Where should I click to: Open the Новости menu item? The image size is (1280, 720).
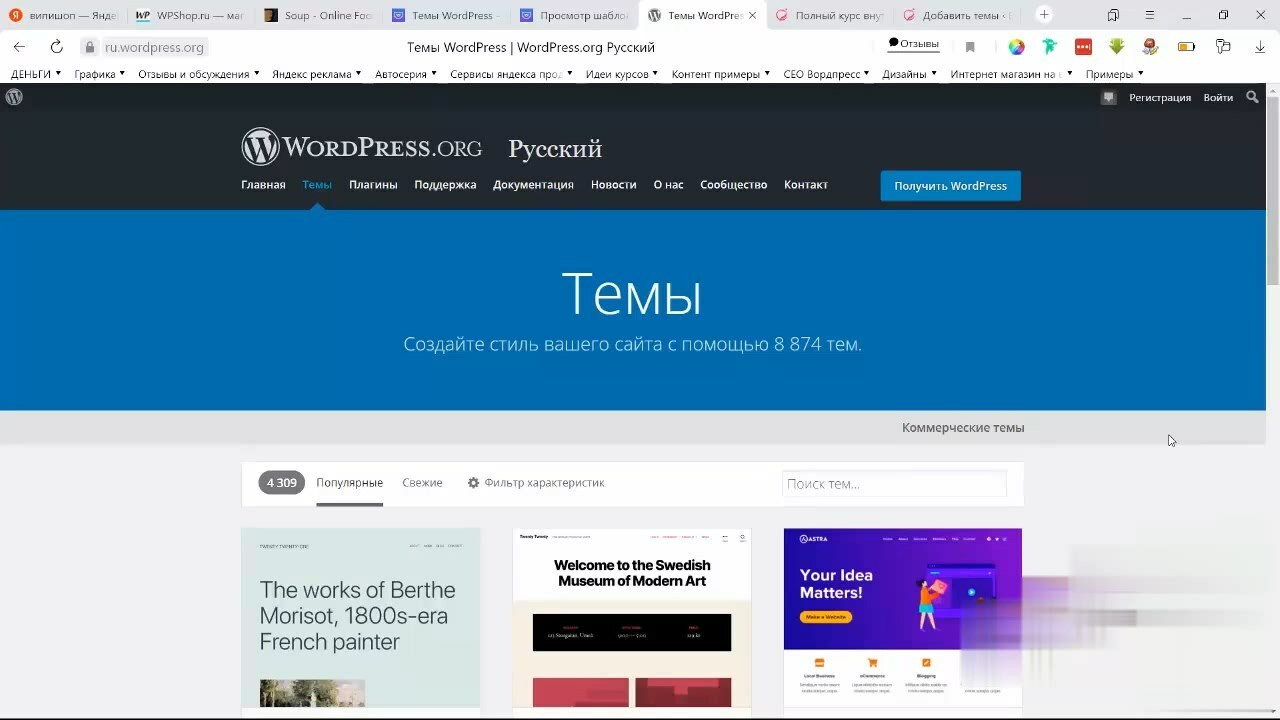pos(613,184)
